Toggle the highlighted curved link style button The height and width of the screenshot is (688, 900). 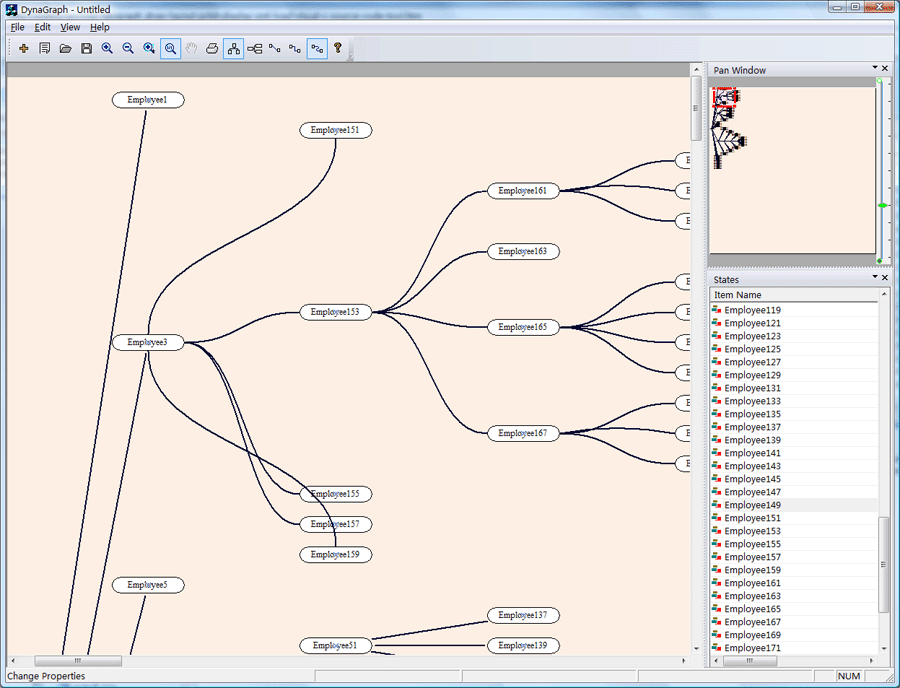click(317, 48)
